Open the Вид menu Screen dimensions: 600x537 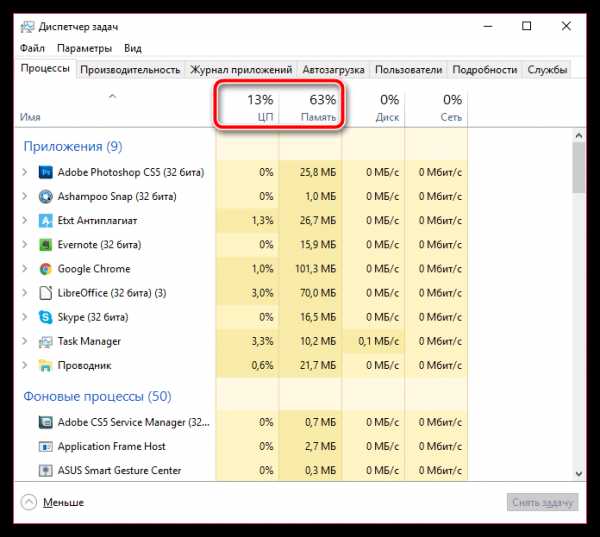point(133,48)
